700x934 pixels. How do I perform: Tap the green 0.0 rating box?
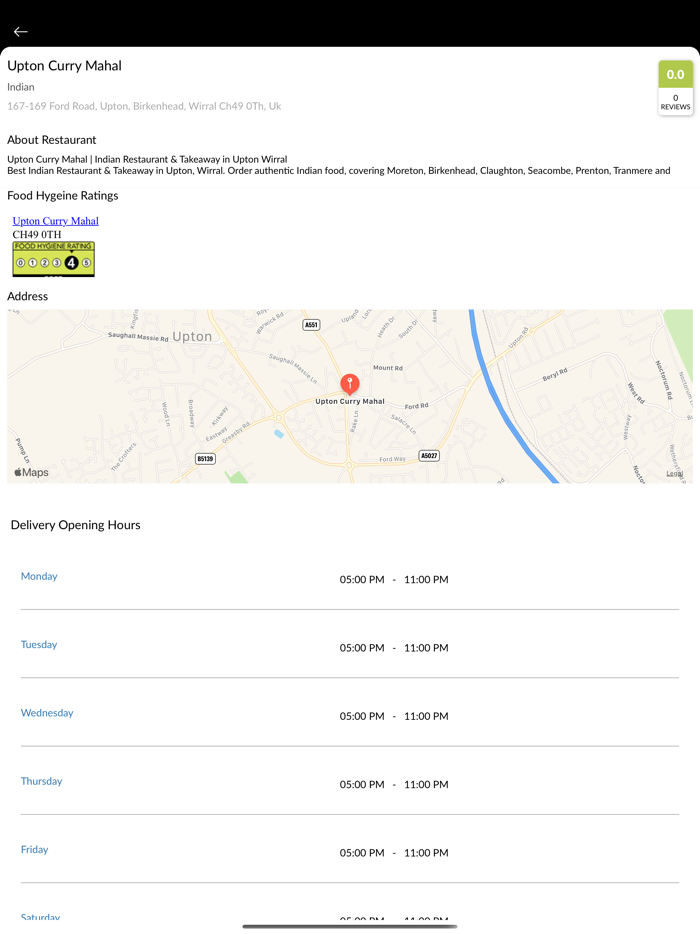675,74
